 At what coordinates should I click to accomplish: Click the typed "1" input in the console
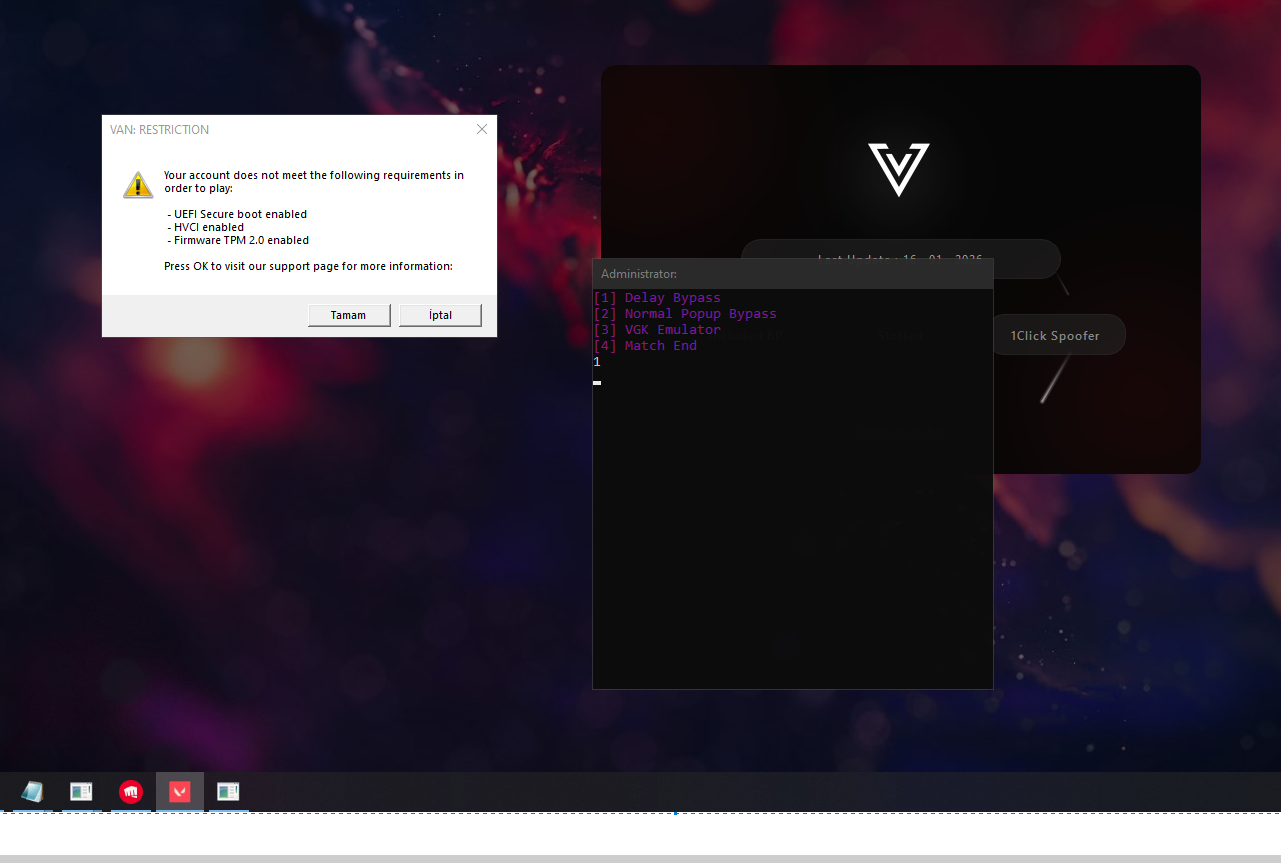pos(597,362)
